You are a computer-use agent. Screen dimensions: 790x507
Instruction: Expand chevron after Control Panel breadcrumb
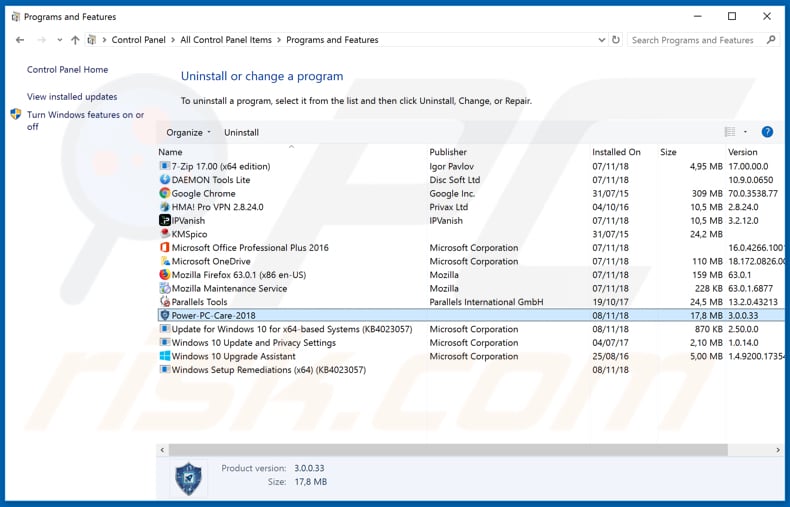coord(173,40)
